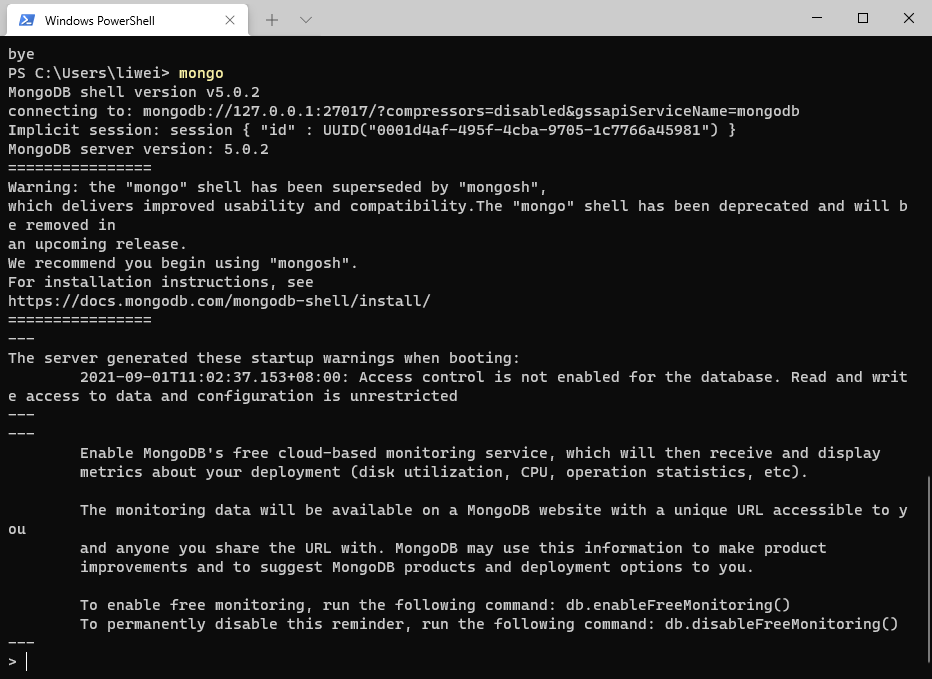Maximize the terminal window
The height and width of the screenshot is (679, 932).
coord(863,18)
